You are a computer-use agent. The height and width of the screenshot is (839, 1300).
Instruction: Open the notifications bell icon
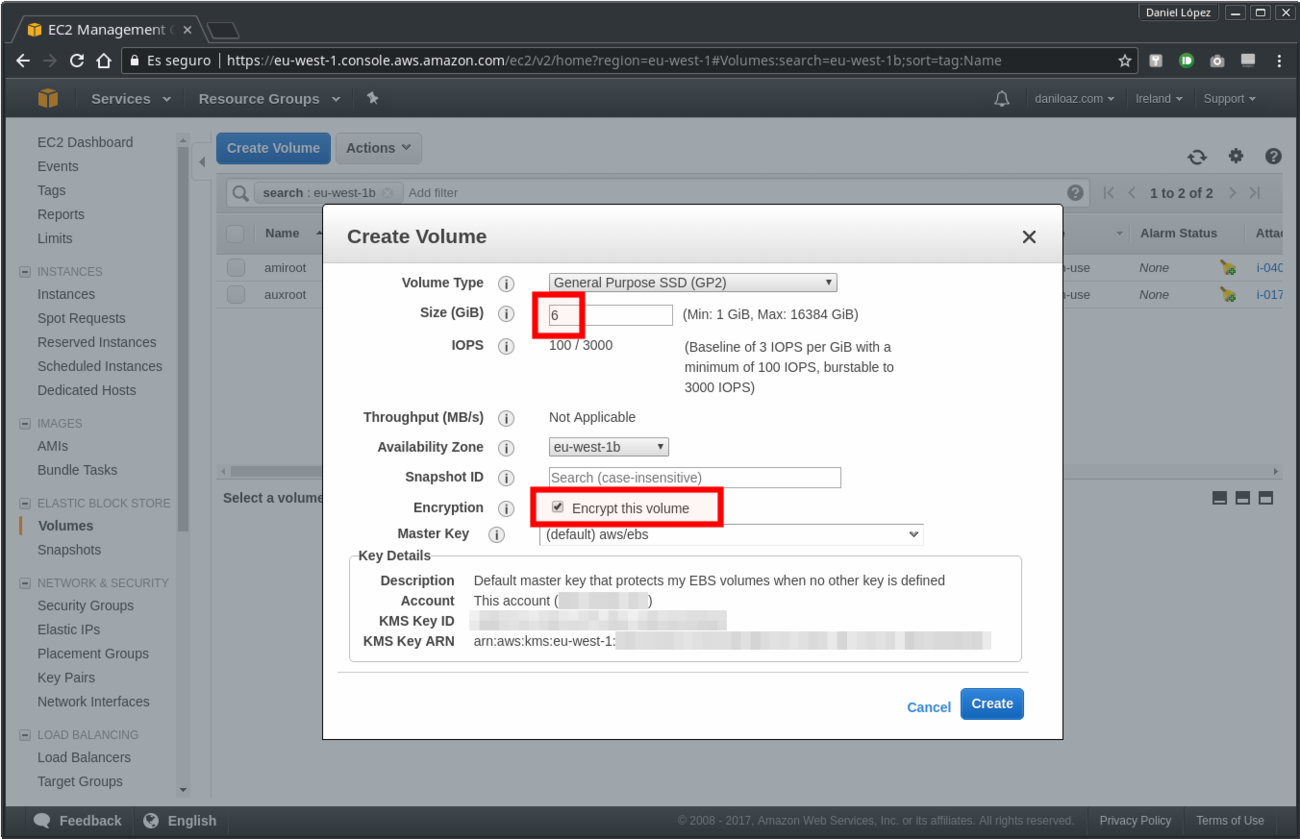pos(1001,98)
